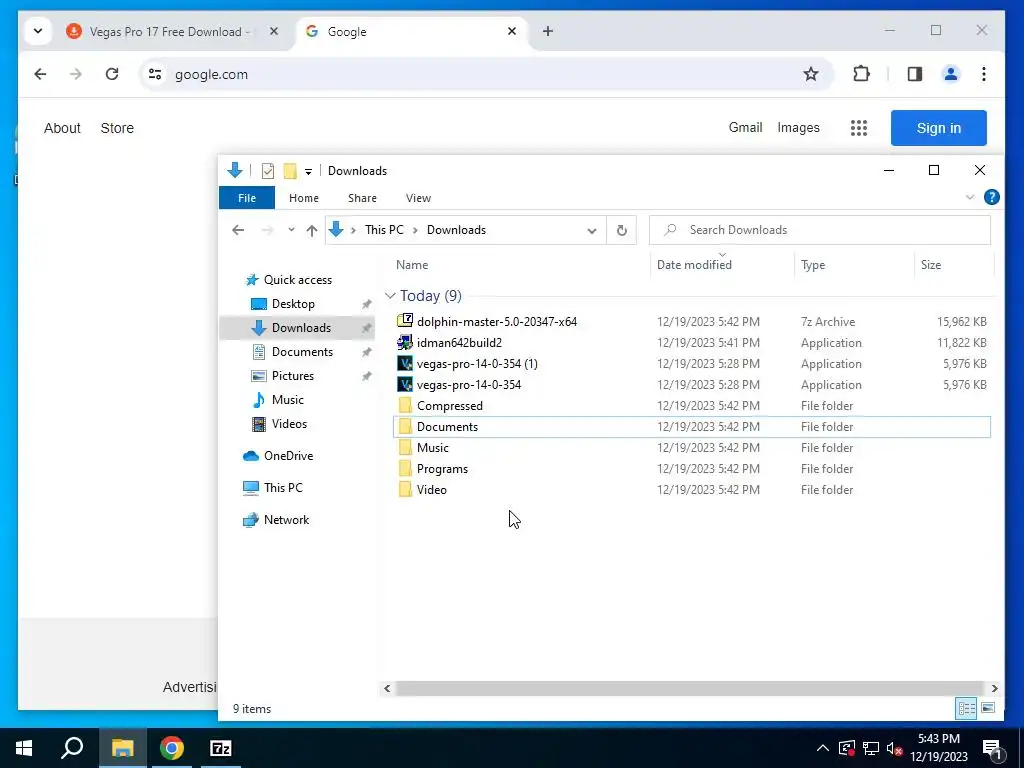The image size is (1024, 768).
Task: Open Google apps grid icon
Action: click(859, 128)
